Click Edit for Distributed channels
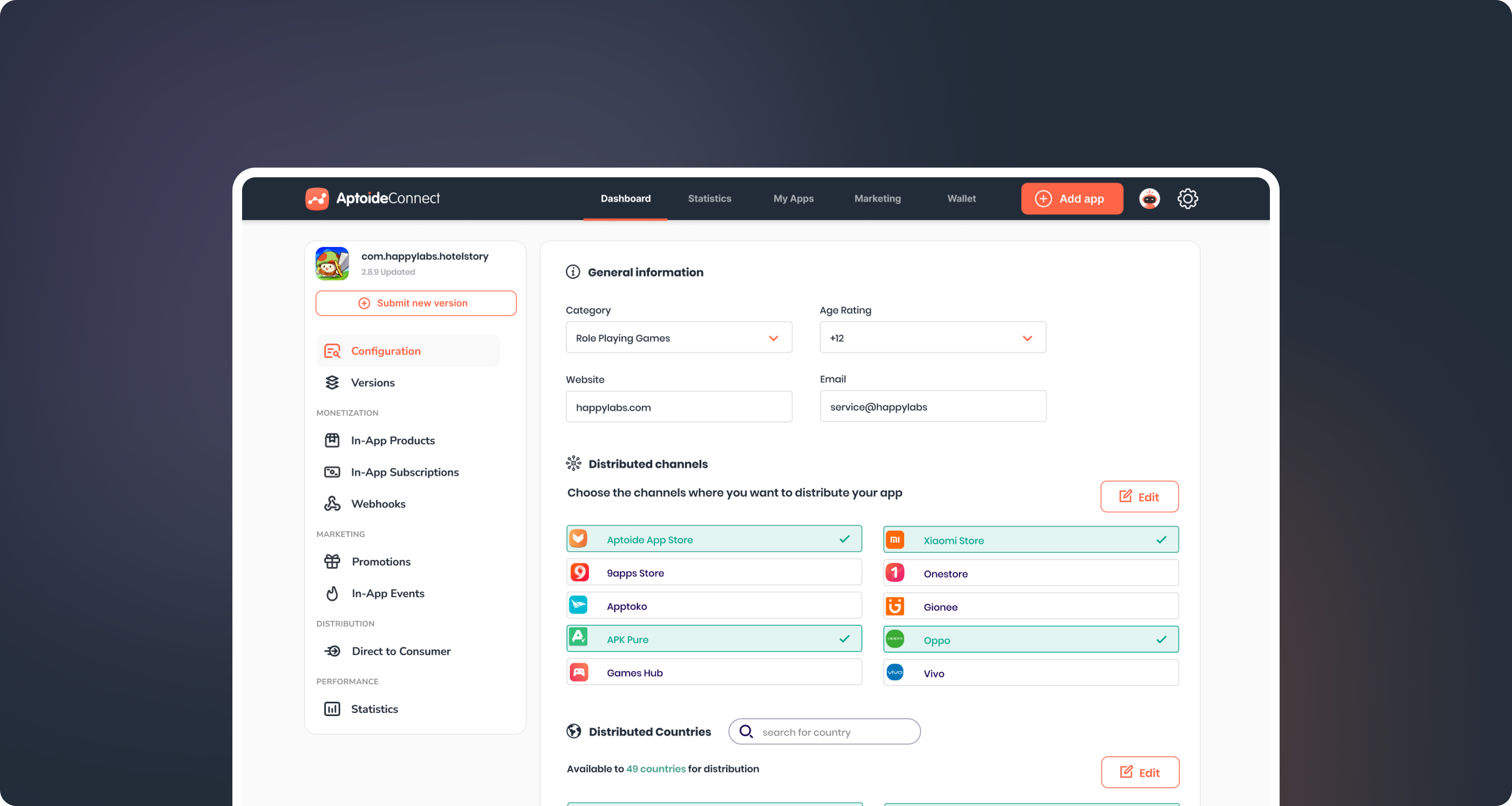The width and height of the screenshot is (1512, 806). [x=1139, y=496]
